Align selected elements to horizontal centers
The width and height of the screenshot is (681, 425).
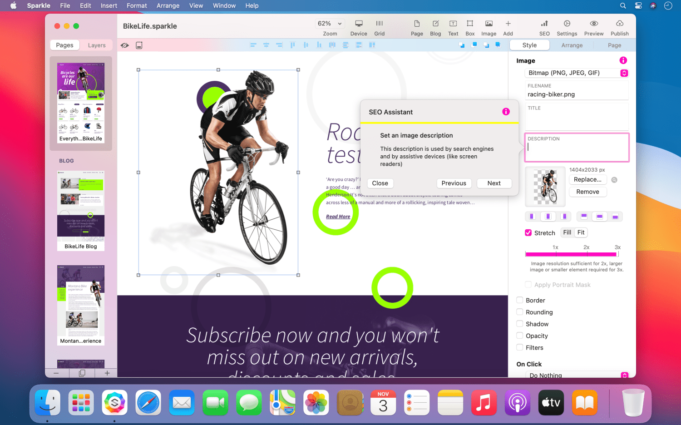[266, 45]
